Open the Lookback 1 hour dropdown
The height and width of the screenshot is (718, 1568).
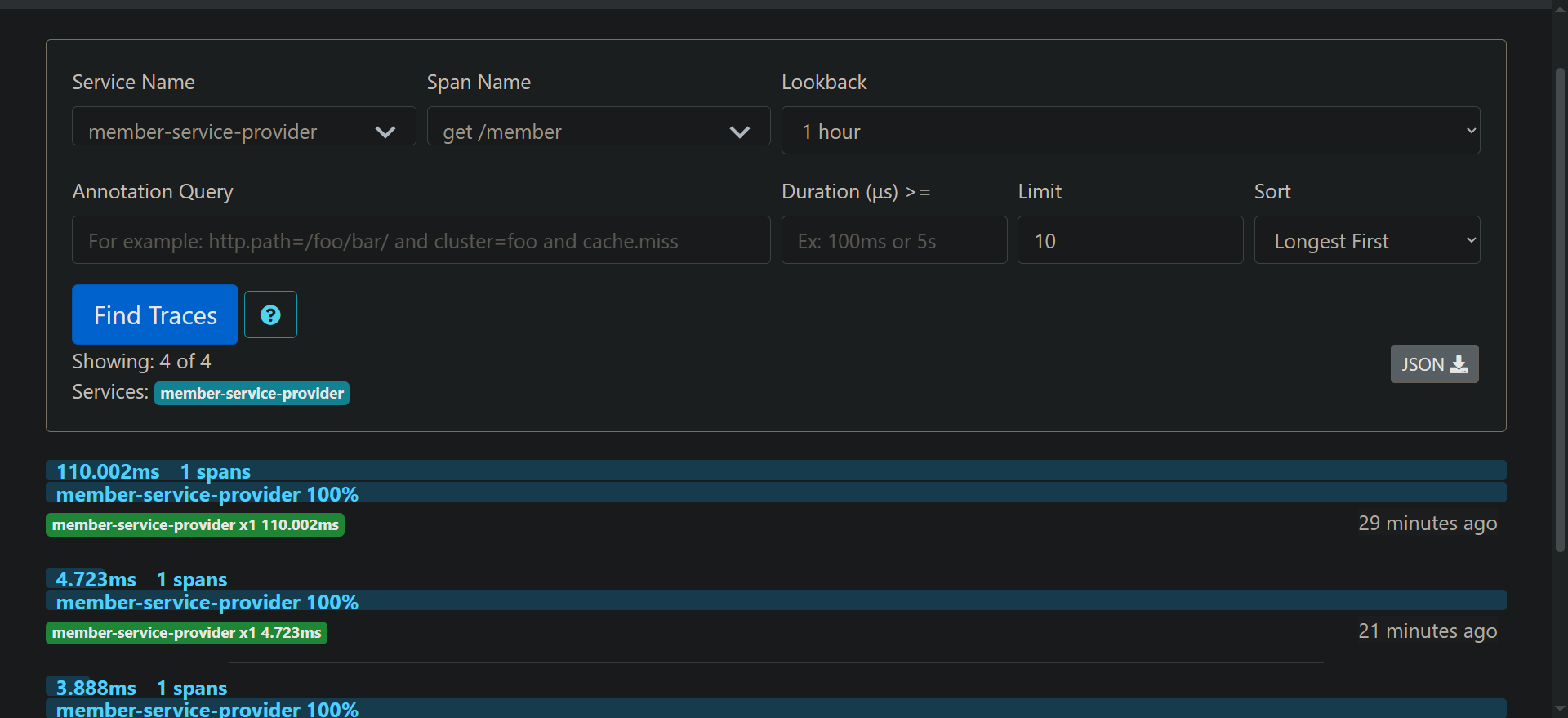coord(1129,131)
